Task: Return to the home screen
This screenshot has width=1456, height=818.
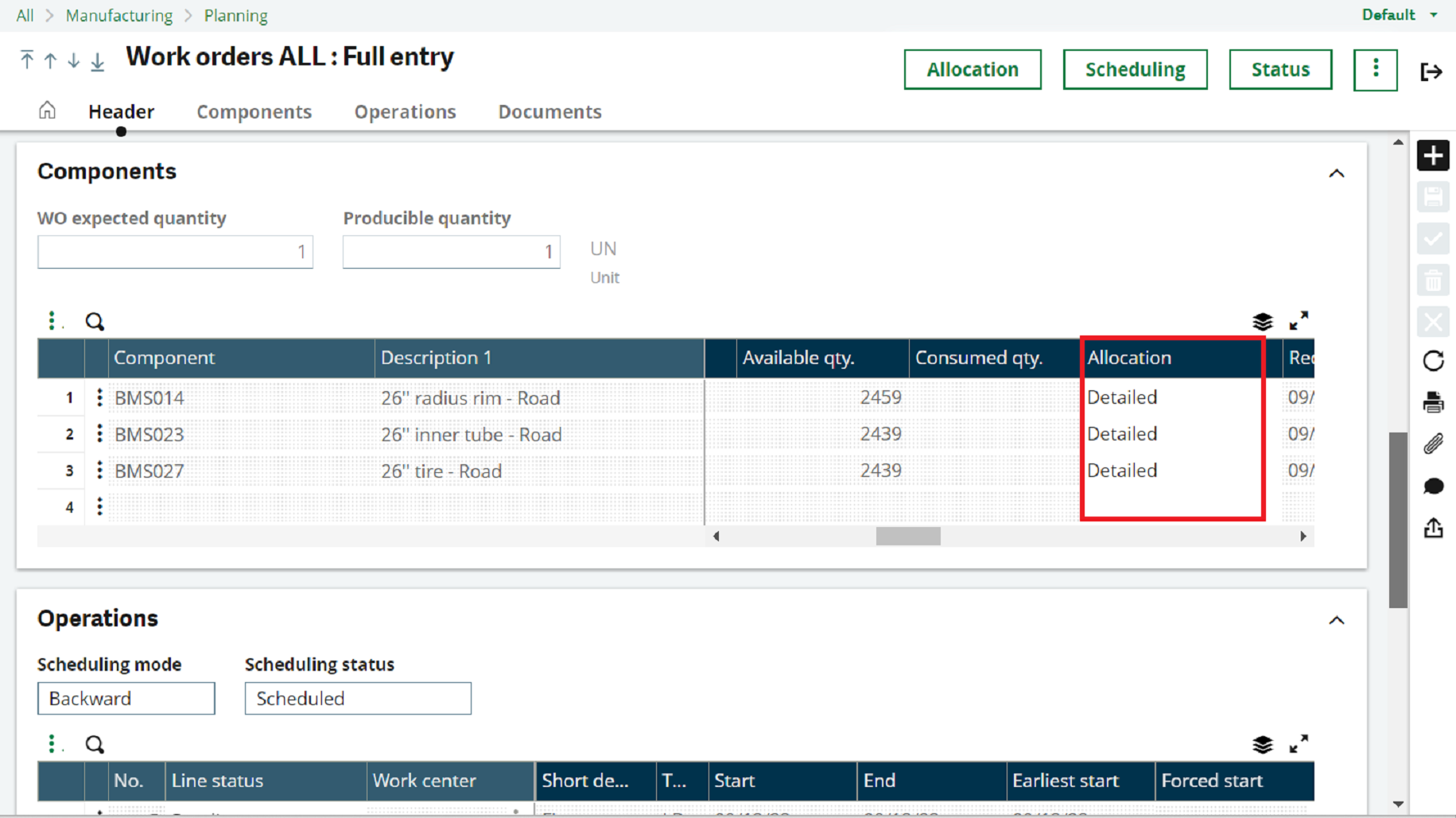Action: 47,110
